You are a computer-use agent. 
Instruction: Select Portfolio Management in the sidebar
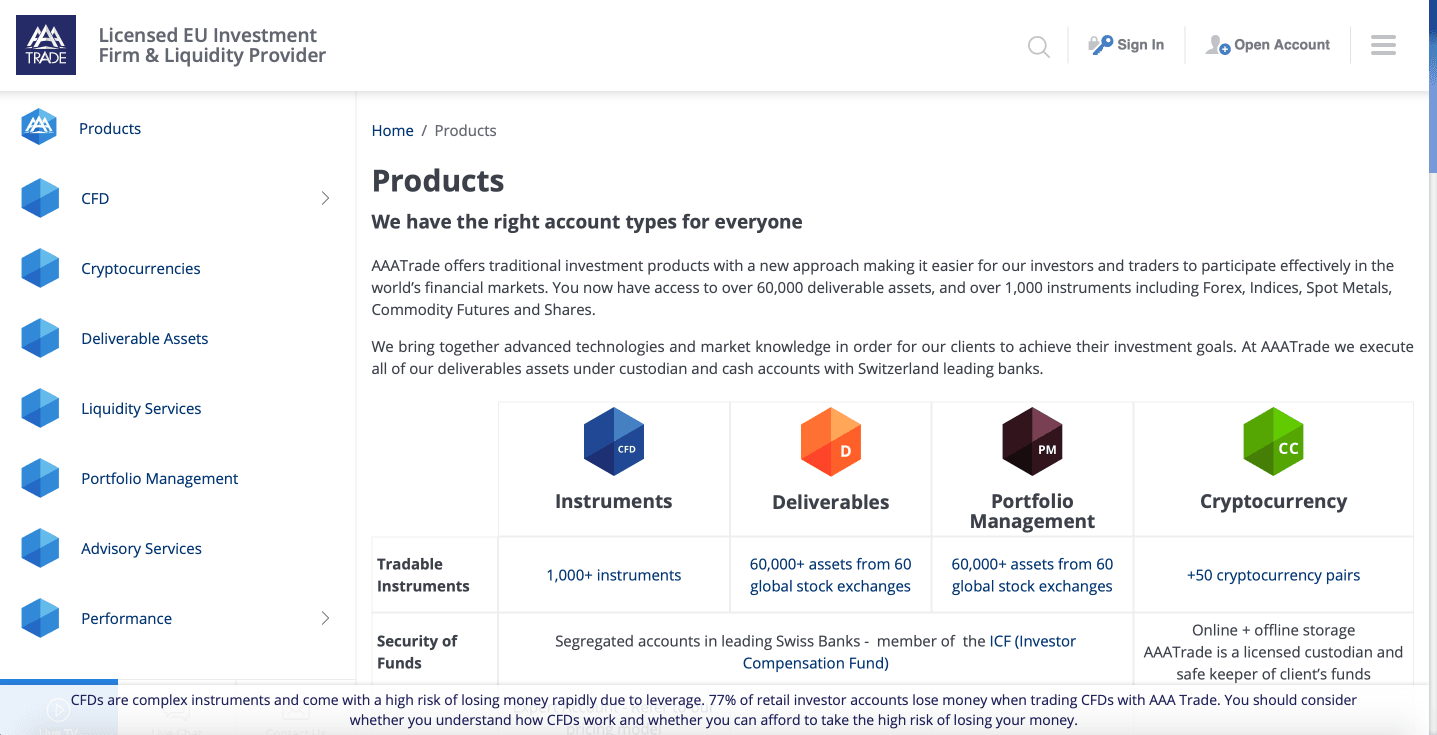click(160, 478)
